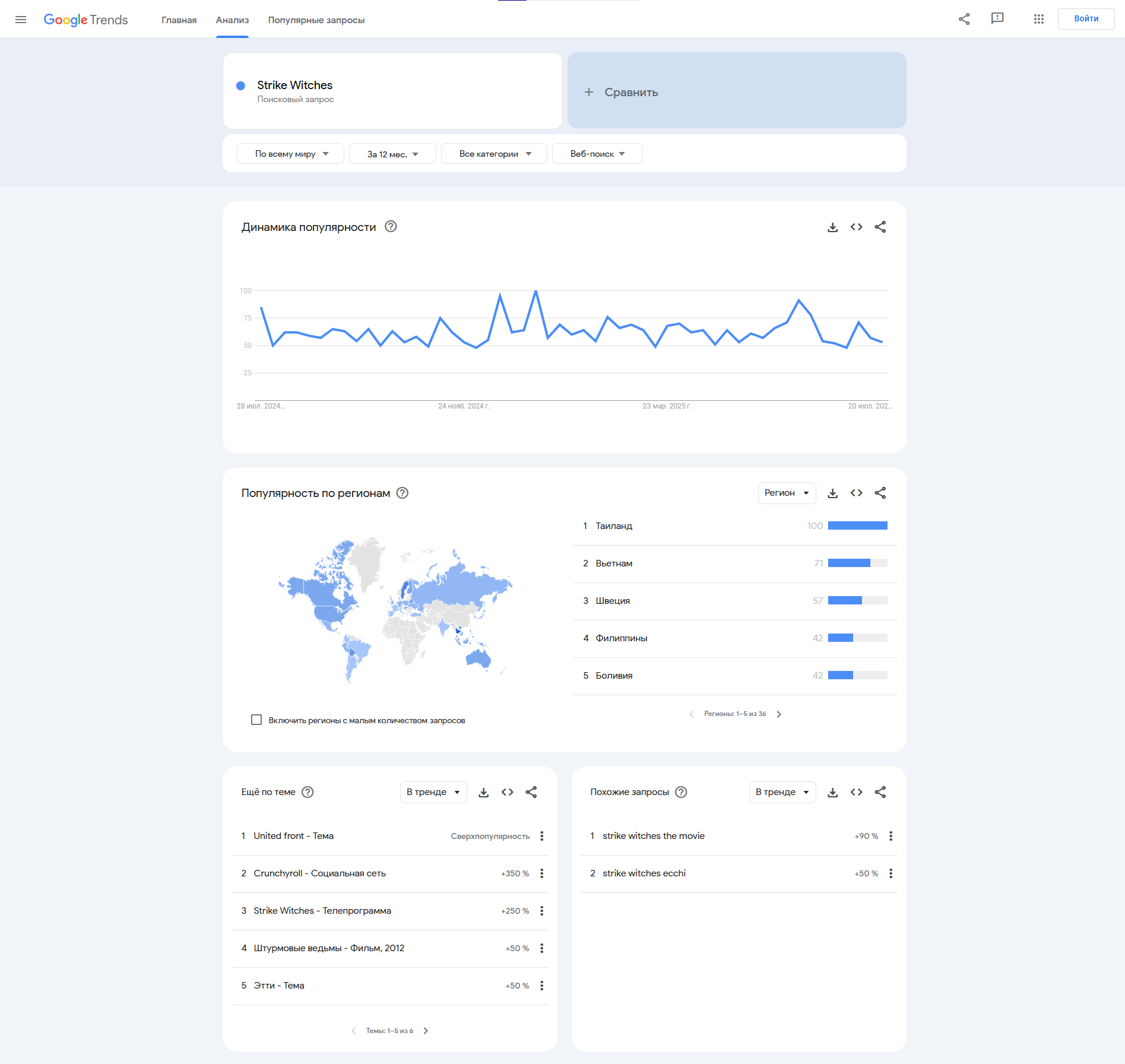Screen dimensions: 1125x1064
Task: Open help for Динамика популярности
Action: coord(391,226)
